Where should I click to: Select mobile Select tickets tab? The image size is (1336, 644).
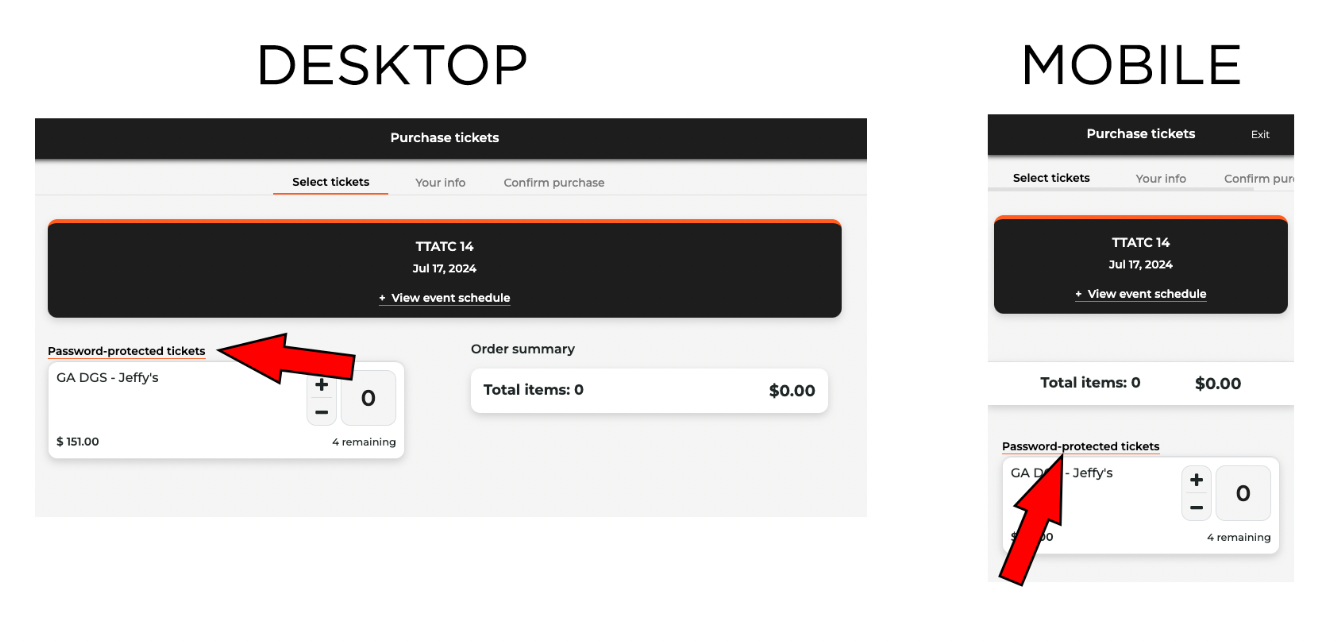point(1051,178)
